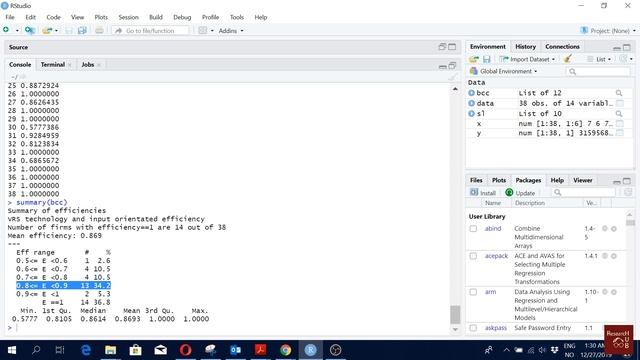Inspect sl list with magnifier icon
640x360 pixels.
coord(619,114)
